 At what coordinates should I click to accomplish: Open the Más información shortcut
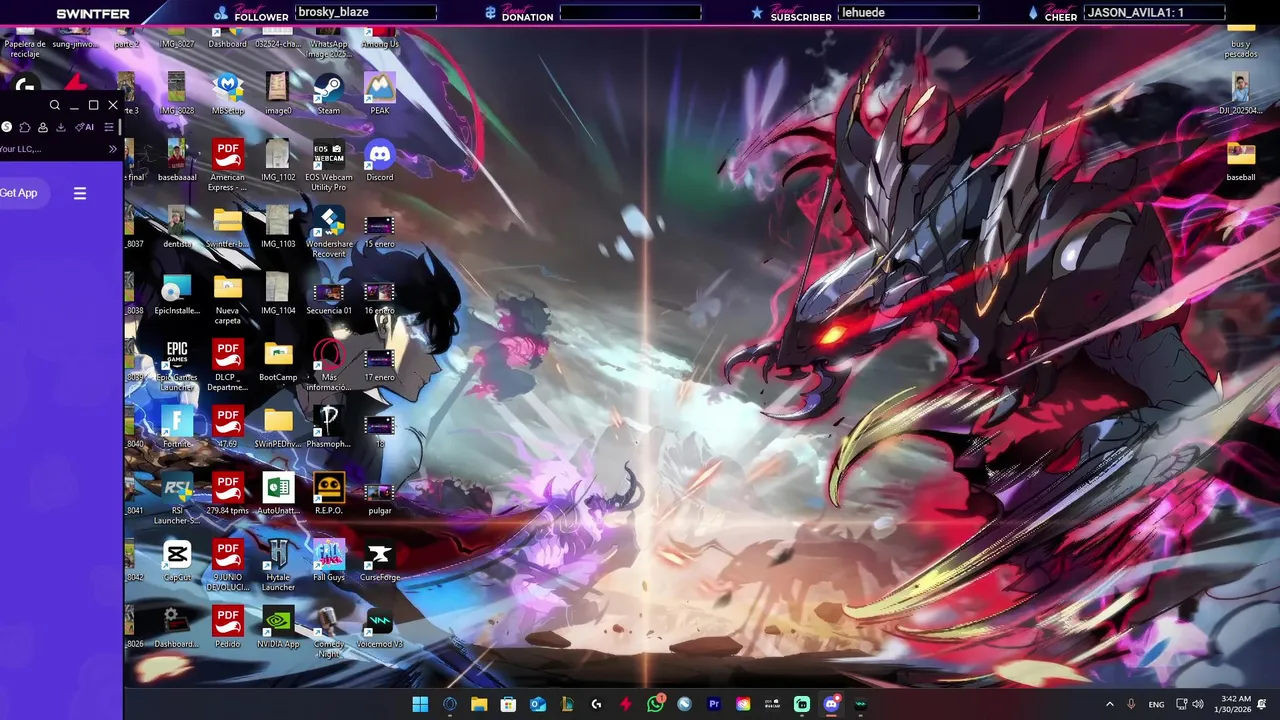pos(328,366)
